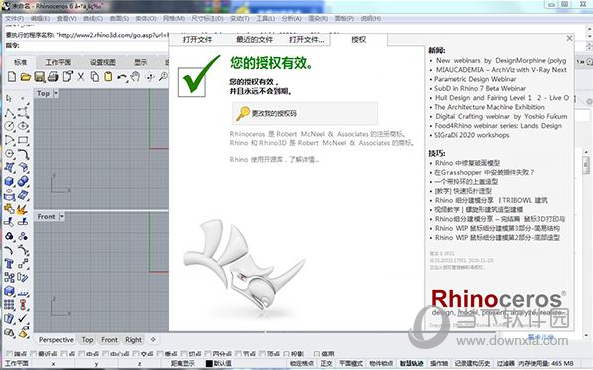
Task: Toggle the 中点 osnap checkbox
Action: pyautogui.click(x=81, y=354)
